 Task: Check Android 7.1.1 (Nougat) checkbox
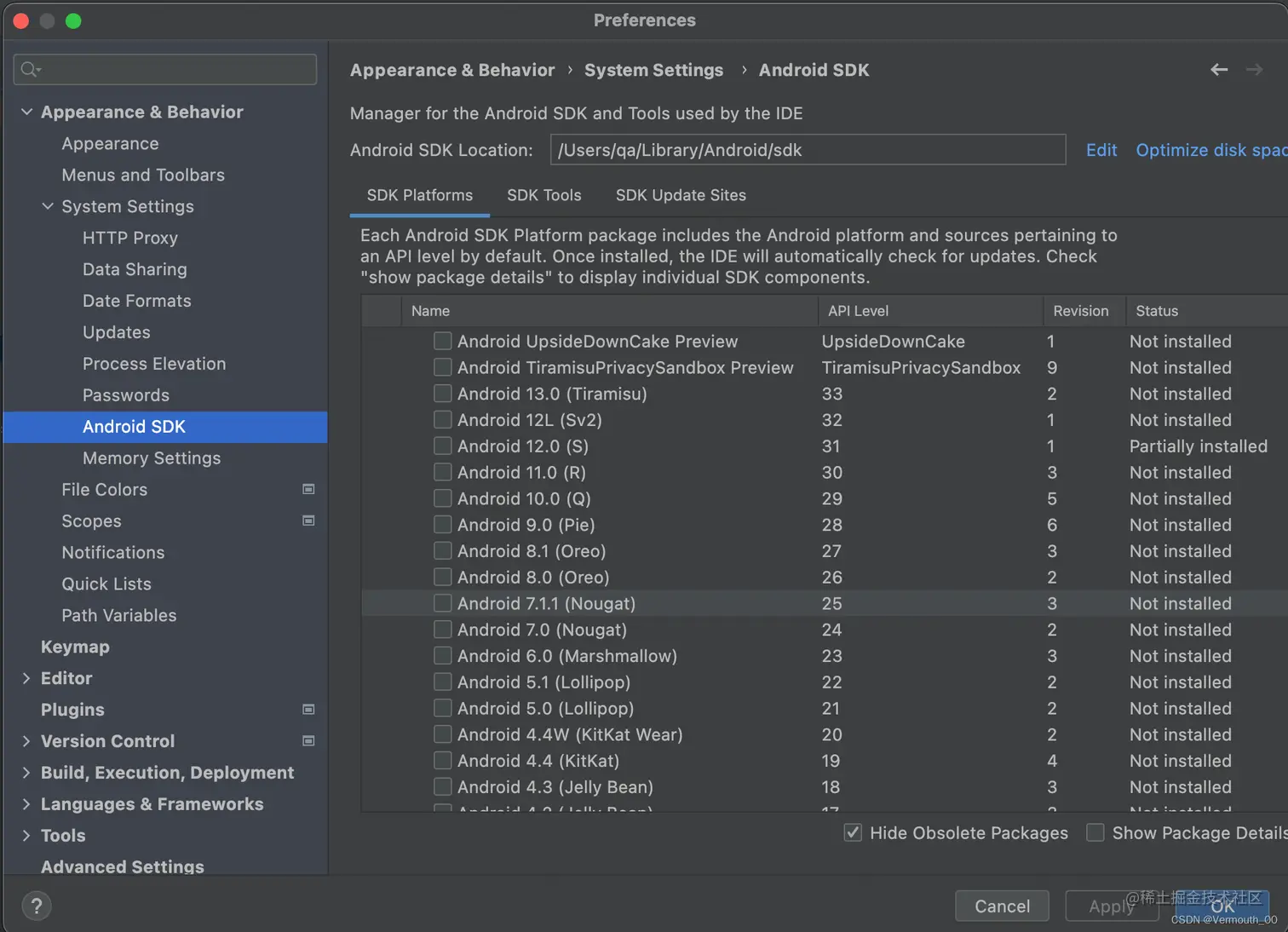click(x=442, y=603)
